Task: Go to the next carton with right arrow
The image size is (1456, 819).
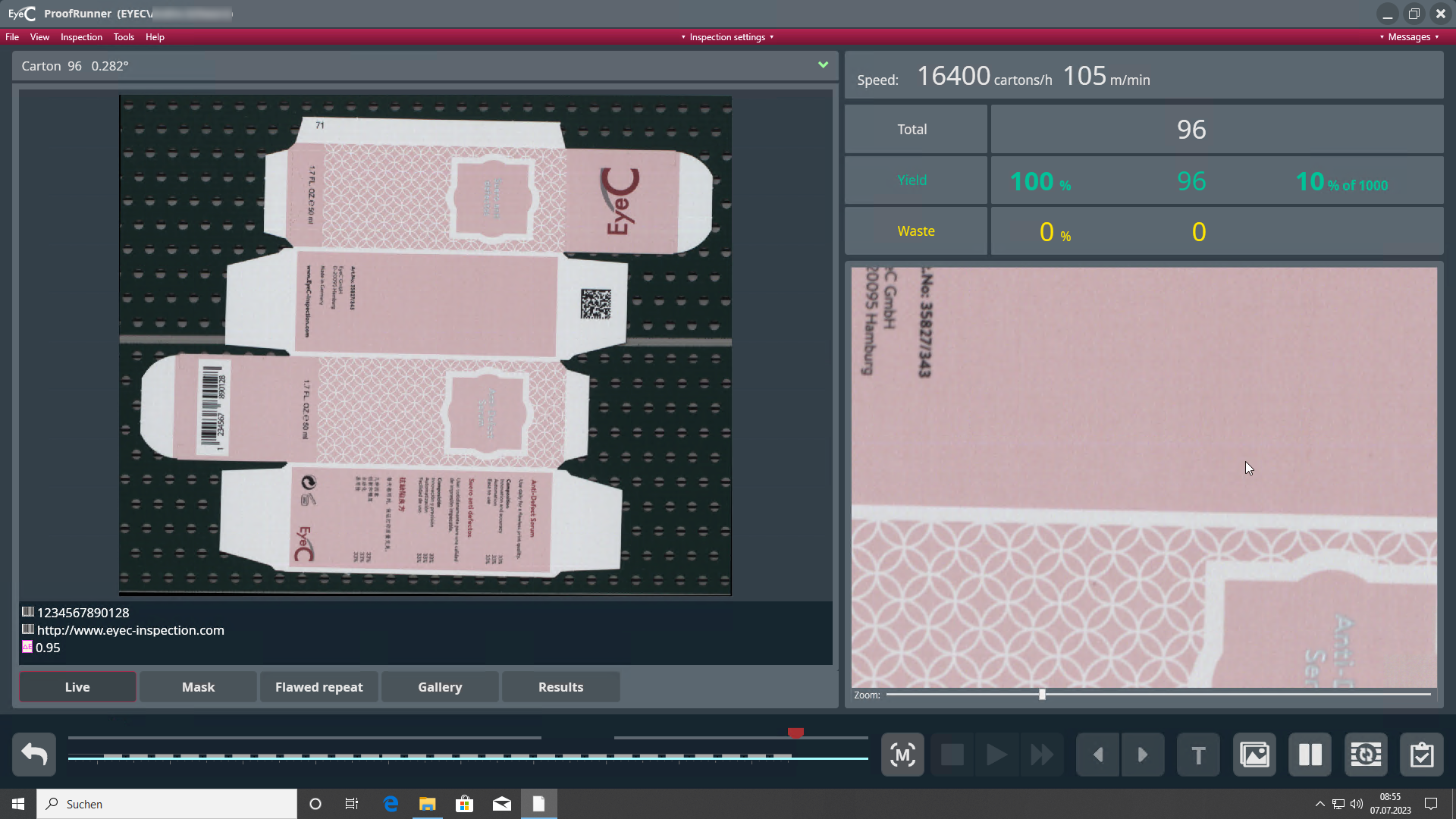Action: tap(1143, 755)
